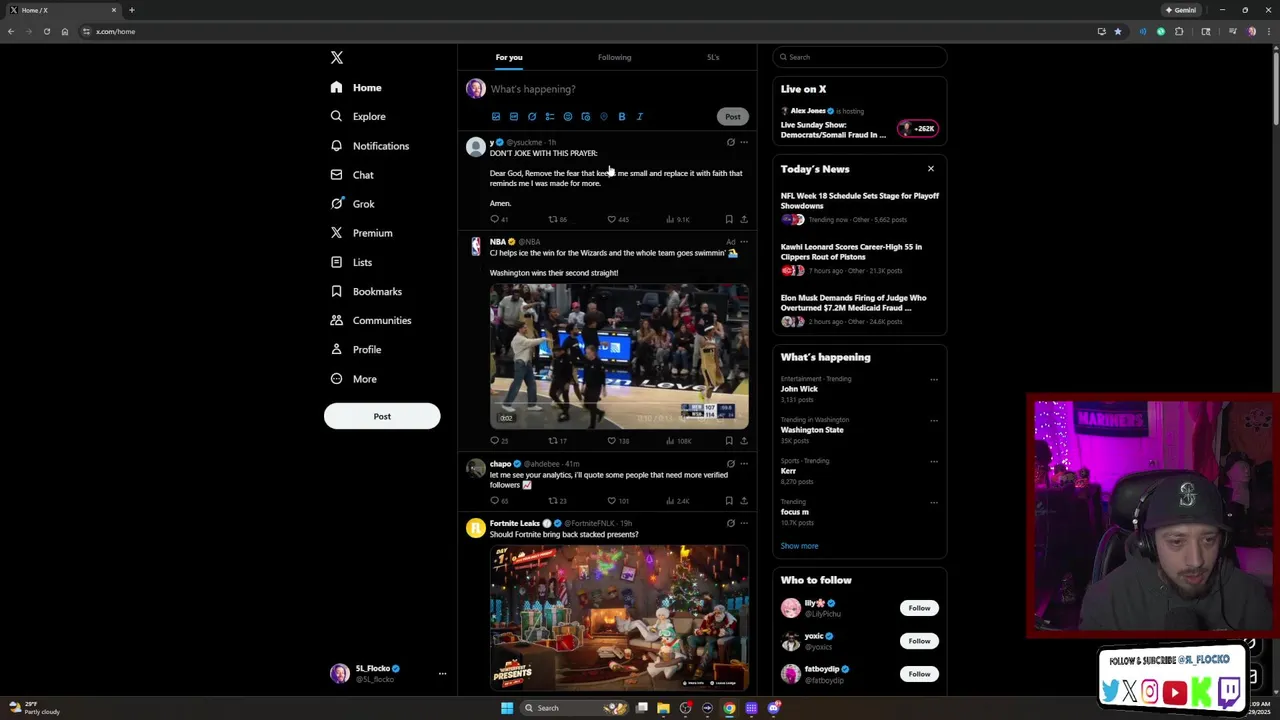Open Bookmarks in the sidebar
The image size is (1280, 720).
tap(366, 291)
